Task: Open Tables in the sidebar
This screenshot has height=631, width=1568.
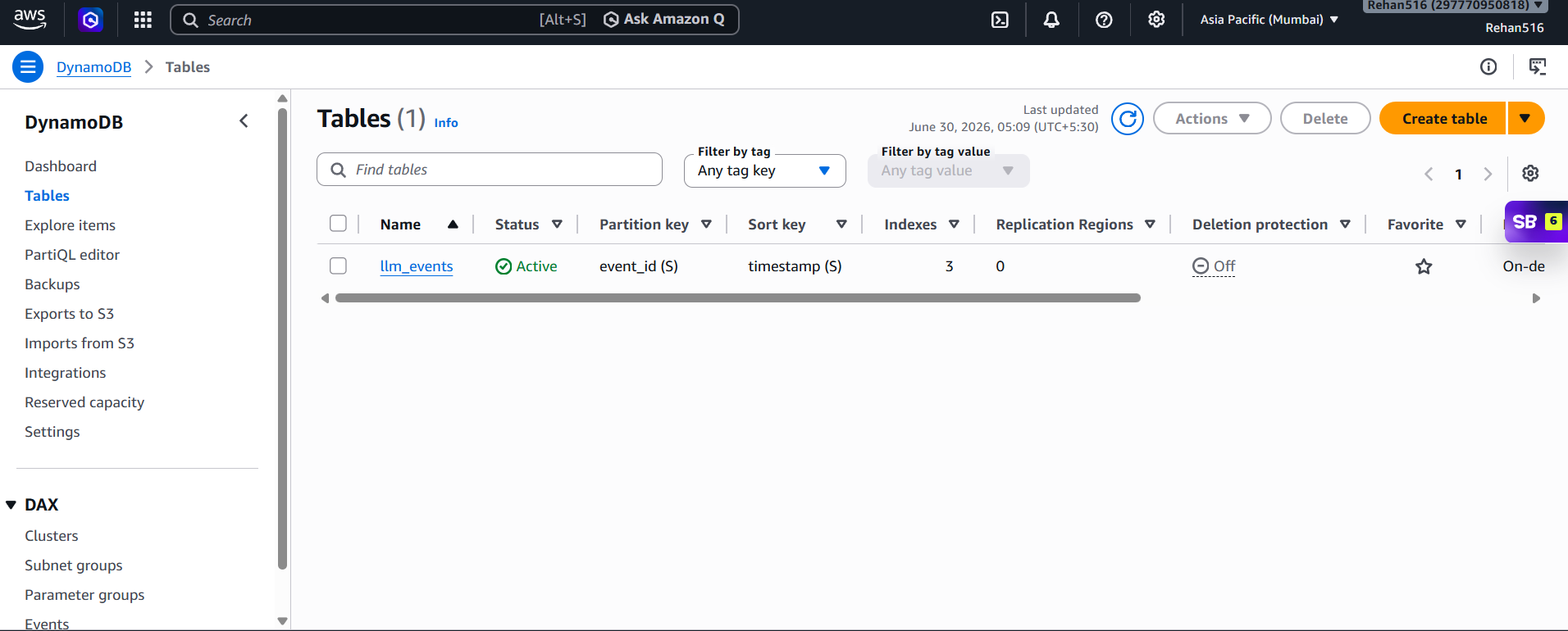Action: (47, 196)
